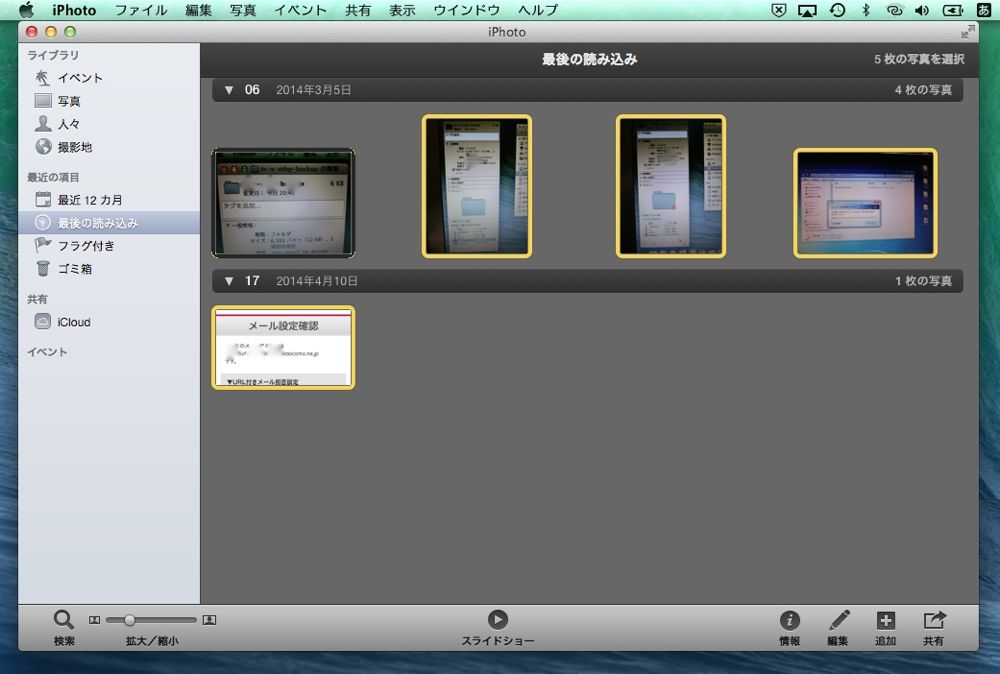1000x674 pixels.
Task: Open the 情報 info panel
Action: pyautogui.click(x=790, y=620)
